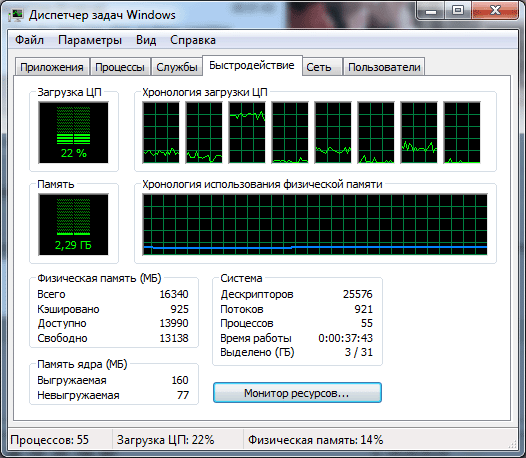Viewport: 526px width, 458px height.
Task: Switch to the Приложения tab
Action: [52, 67]
